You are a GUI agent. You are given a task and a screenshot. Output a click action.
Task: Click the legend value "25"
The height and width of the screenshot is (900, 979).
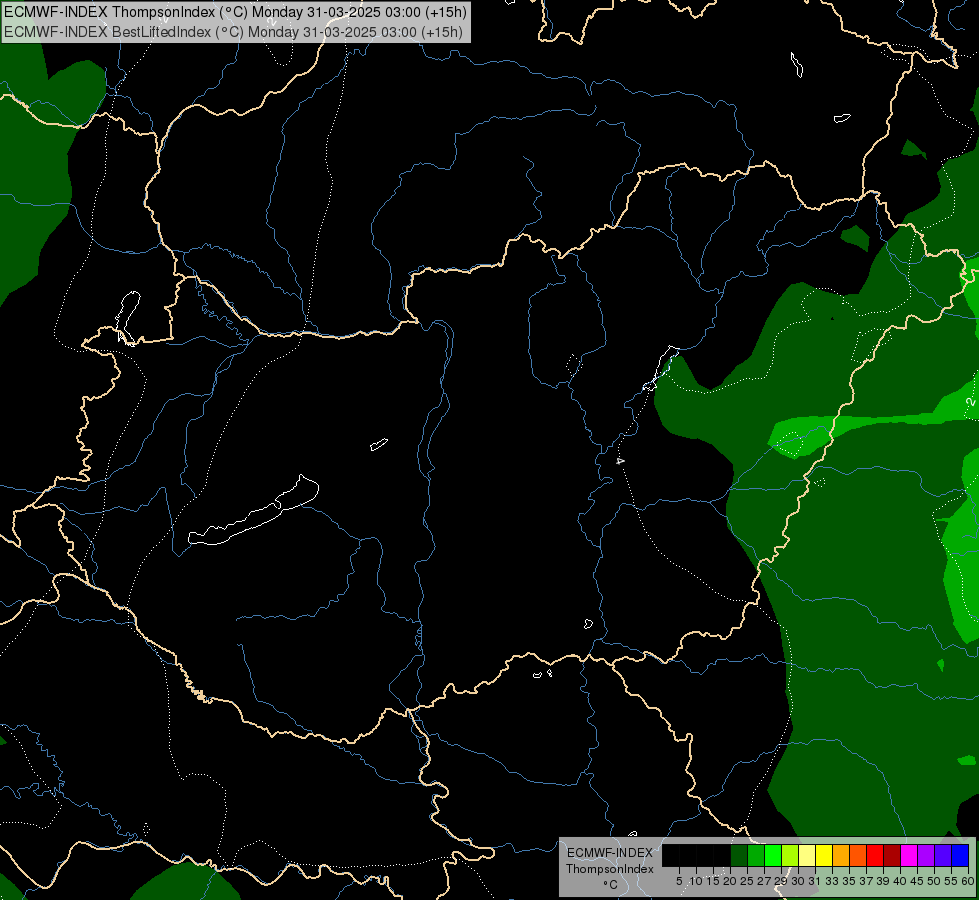[747, 881]
